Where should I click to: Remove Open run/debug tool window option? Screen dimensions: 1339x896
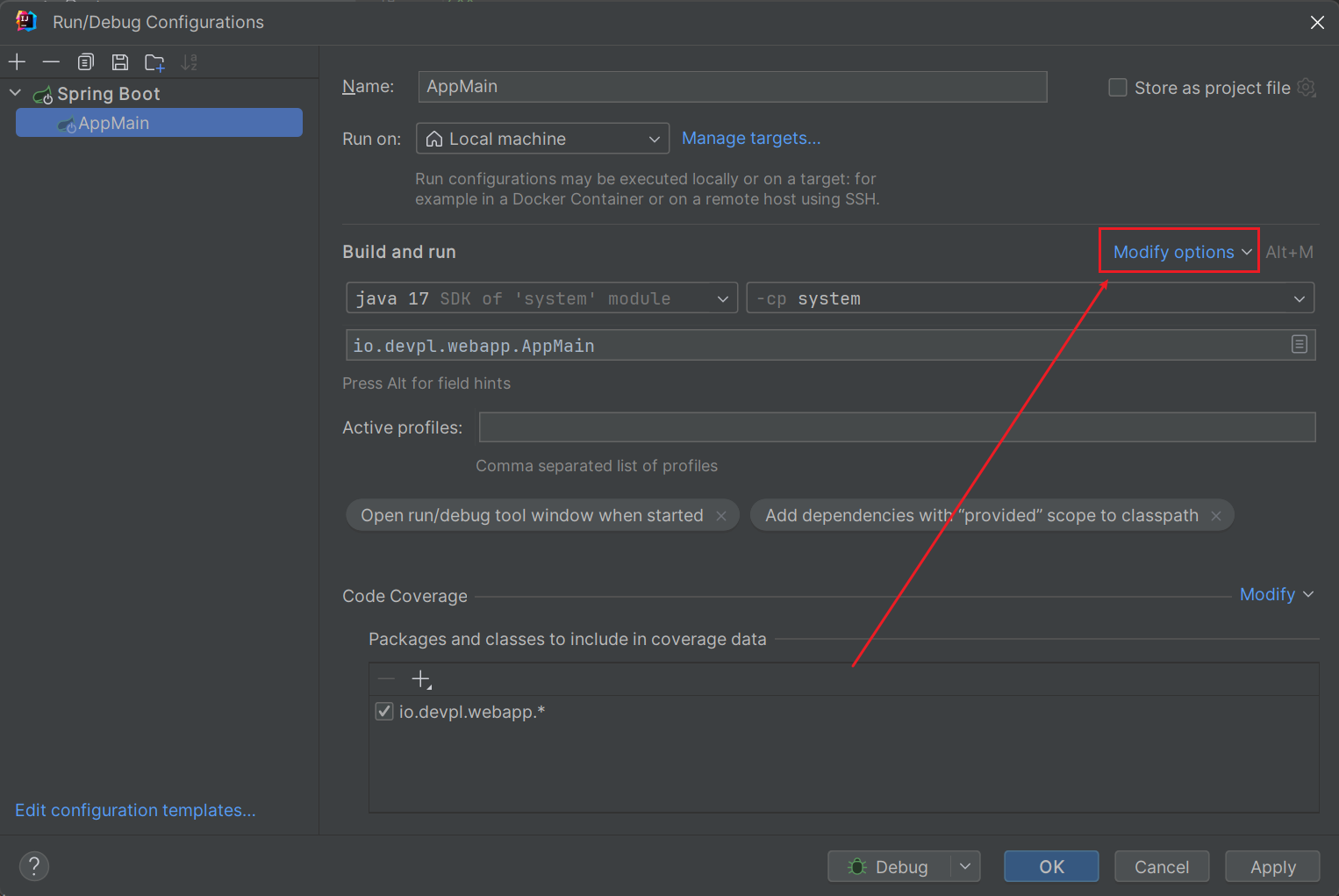[x=721, y=516]
